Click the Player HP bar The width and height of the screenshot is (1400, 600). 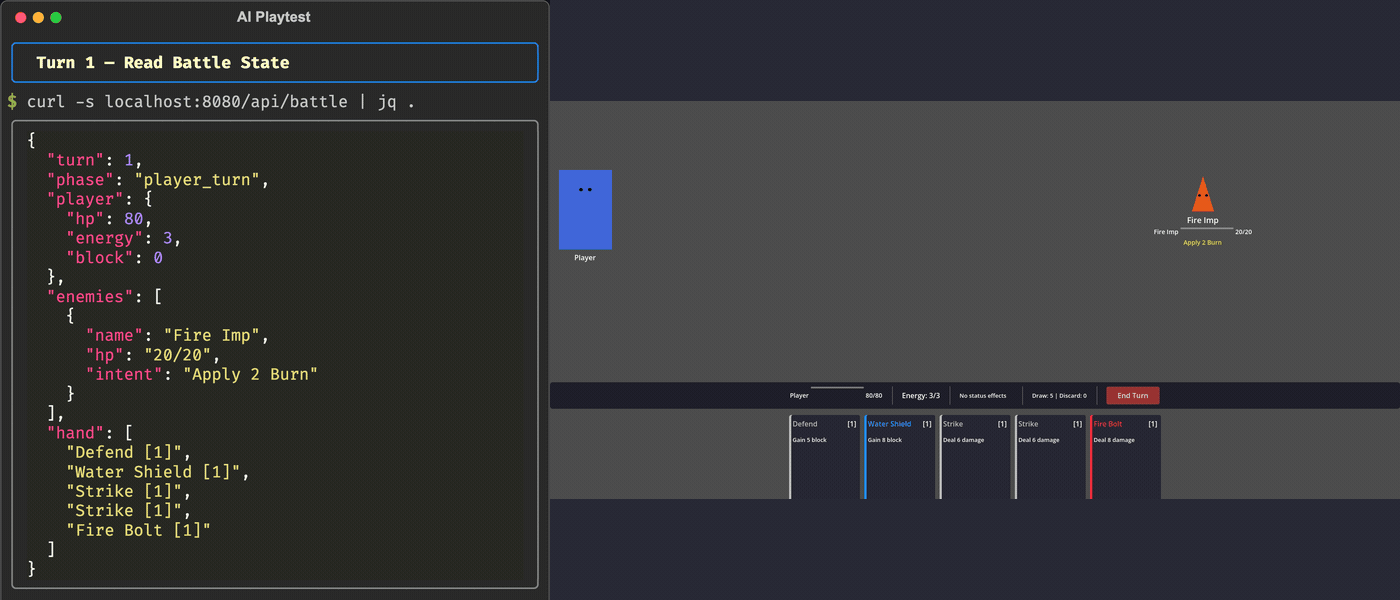838,388
